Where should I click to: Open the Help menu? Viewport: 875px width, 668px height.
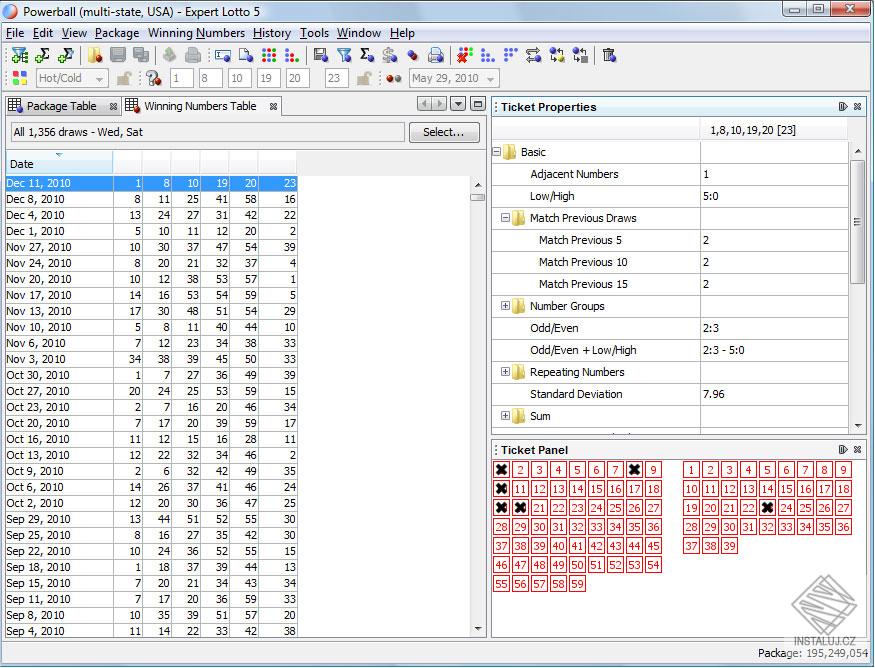(402, 33)
